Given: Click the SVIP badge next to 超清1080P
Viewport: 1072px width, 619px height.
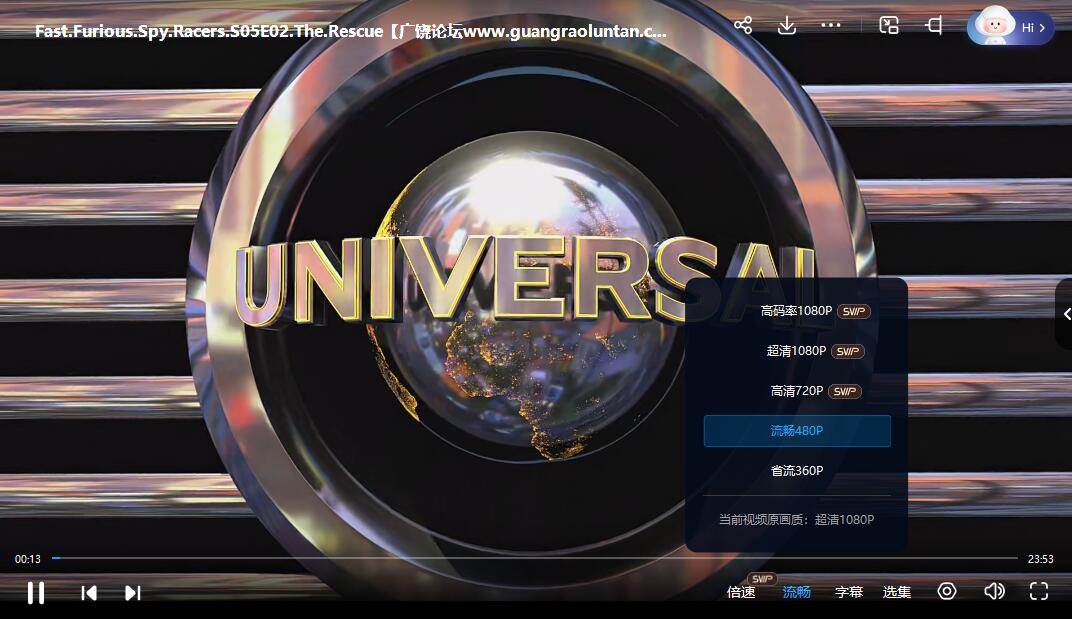Looking at the screenshot, I should click(x=848, y=352).
